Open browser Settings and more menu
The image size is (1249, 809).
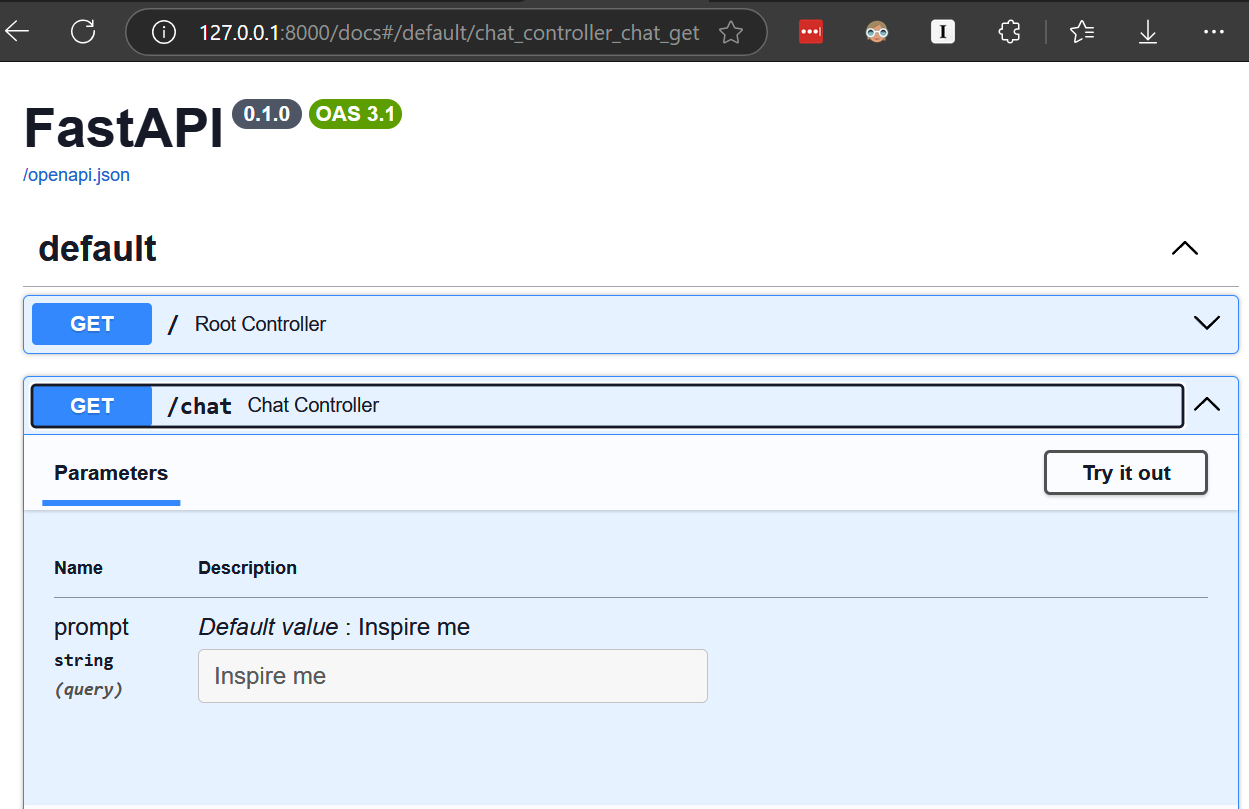pyautogui.click(x=1214, y=32)
